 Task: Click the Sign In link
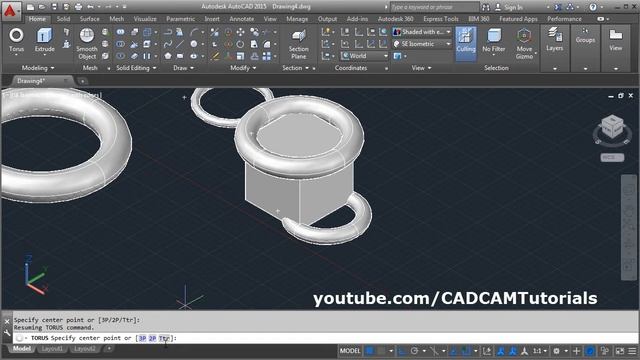coord(513,7)
